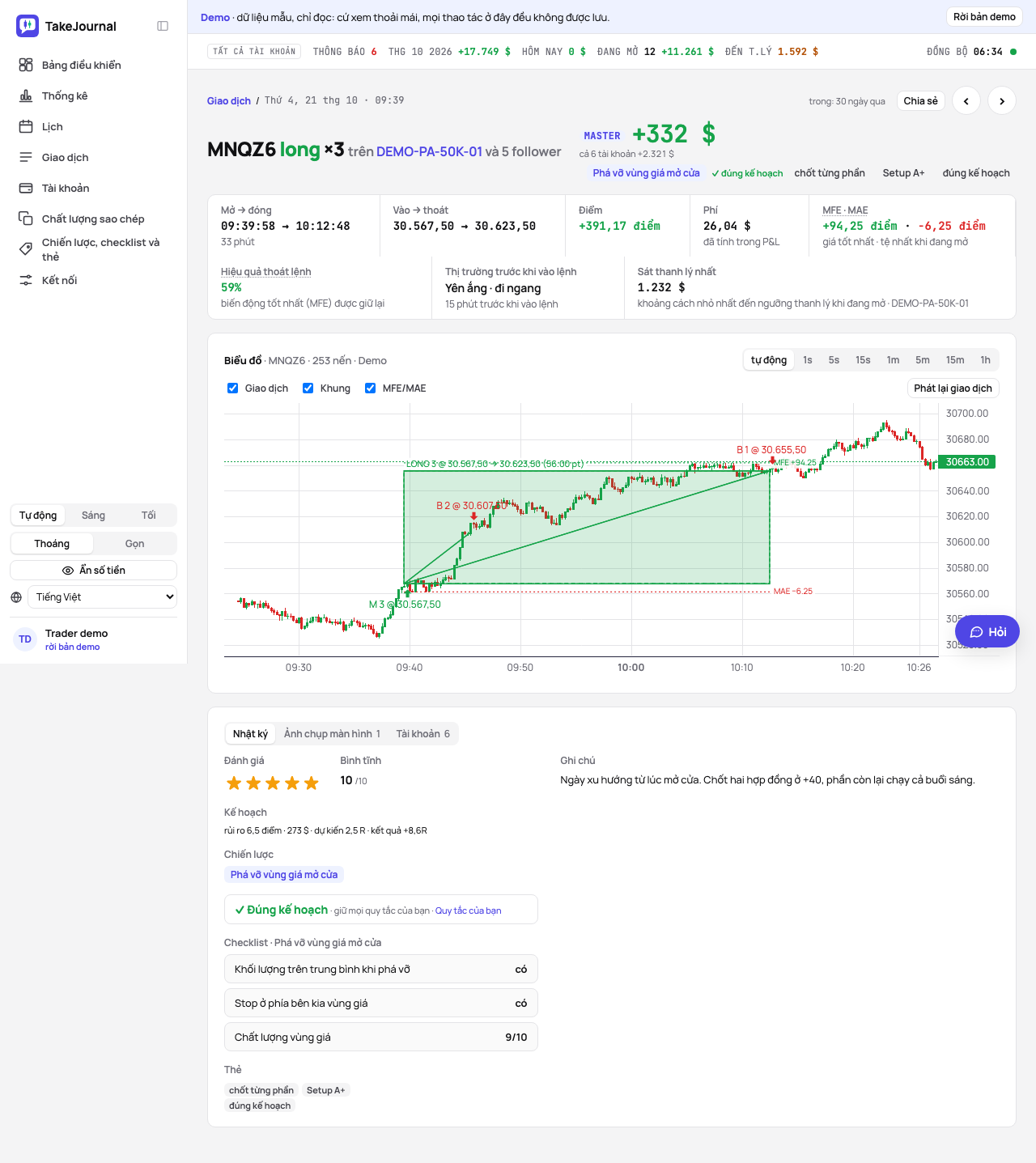Viewport: 1036px width, 1163px height.
Task: Click the TakeJournal logo icon
Action: tap(28, 26)
